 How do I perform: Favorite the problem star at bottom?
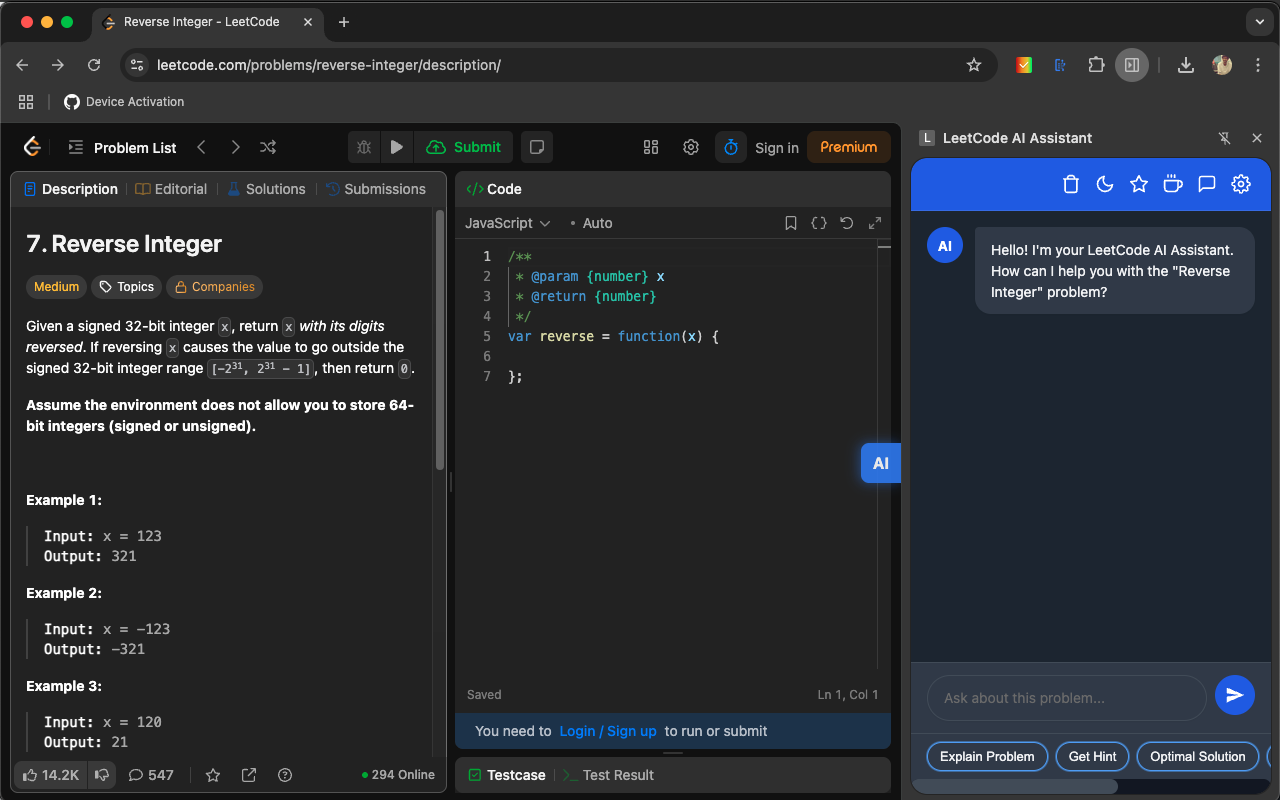pos(213,775)
